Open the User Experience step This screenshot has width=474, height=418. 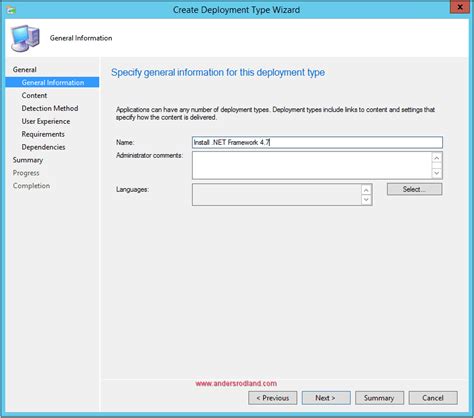pos(46,121)
